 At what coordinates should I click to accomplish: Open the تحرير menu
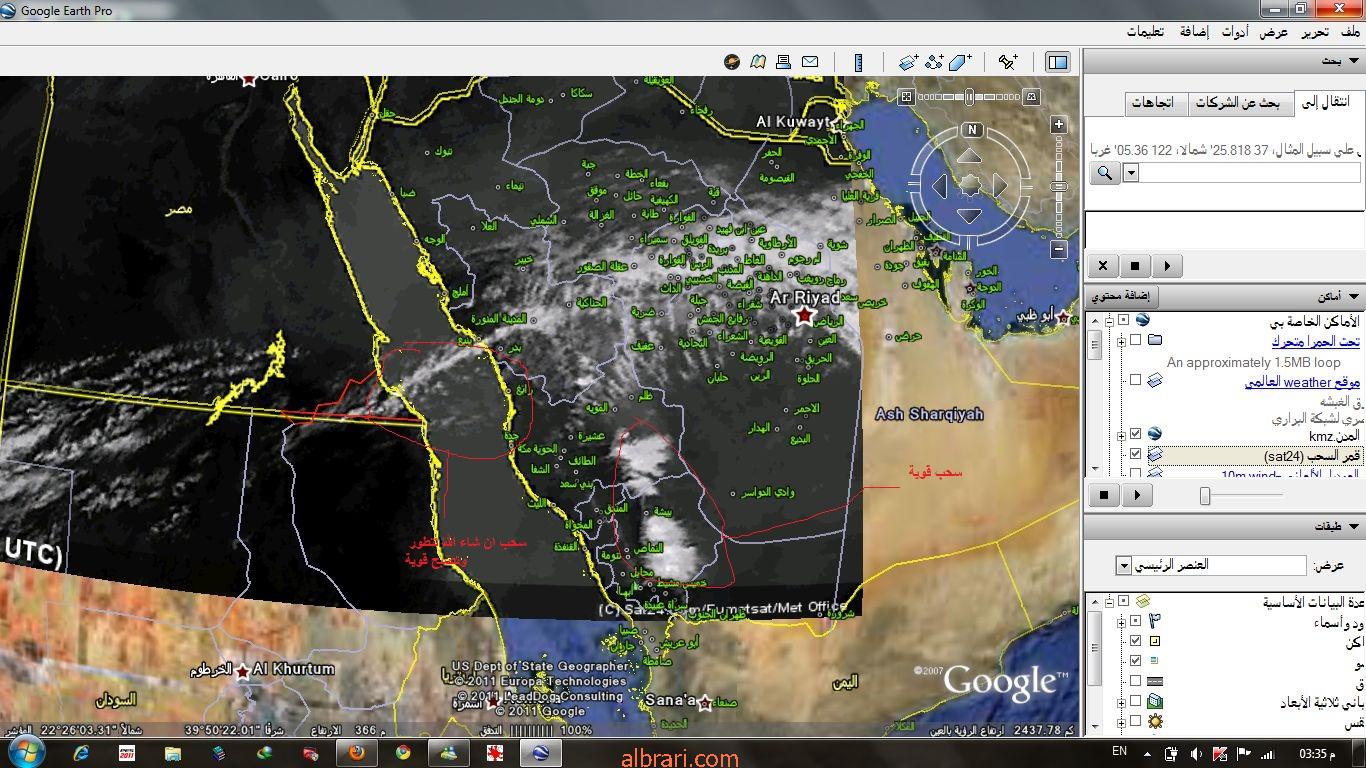click(x=1314, y=32)
